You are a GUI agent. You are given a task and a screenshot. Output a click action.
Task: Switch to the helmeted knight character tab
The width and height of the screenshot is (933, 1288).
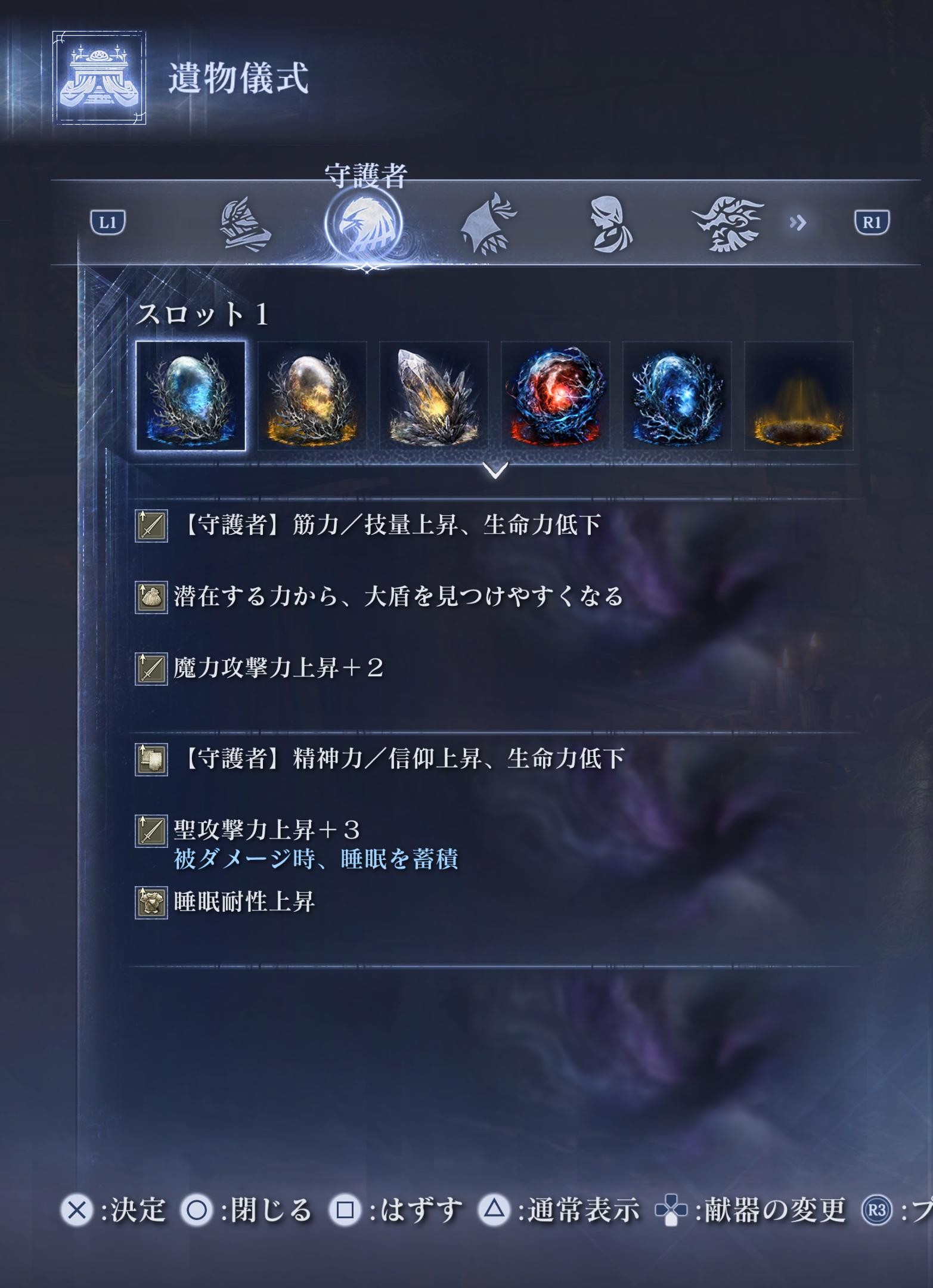[245, 224]
